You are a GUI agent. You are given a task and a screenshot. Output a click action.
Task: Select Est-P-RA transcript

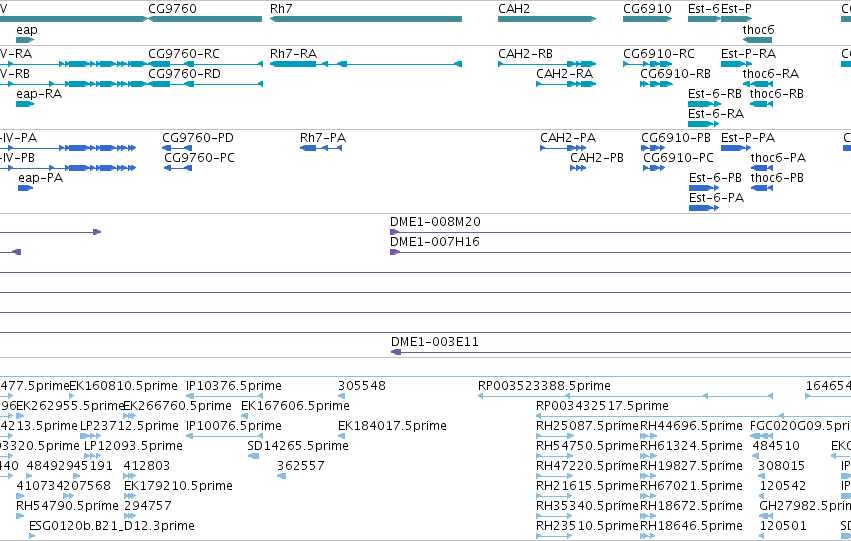coord(736,64)
